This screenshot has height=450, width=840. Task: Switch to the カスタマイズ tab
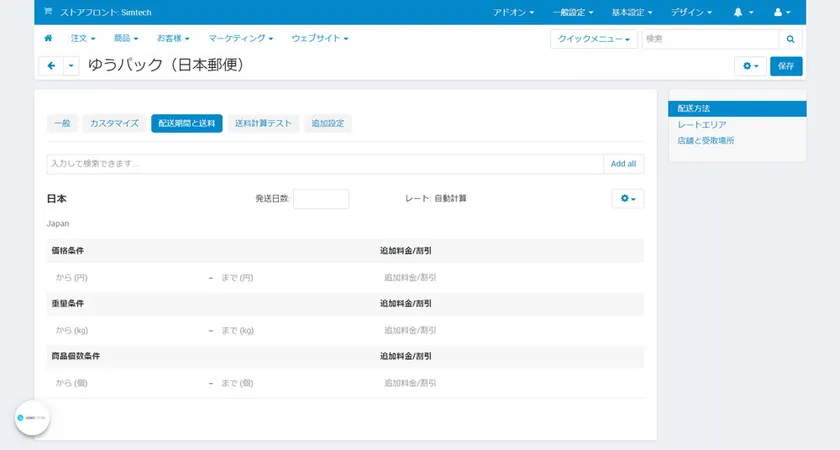point(114,123)
